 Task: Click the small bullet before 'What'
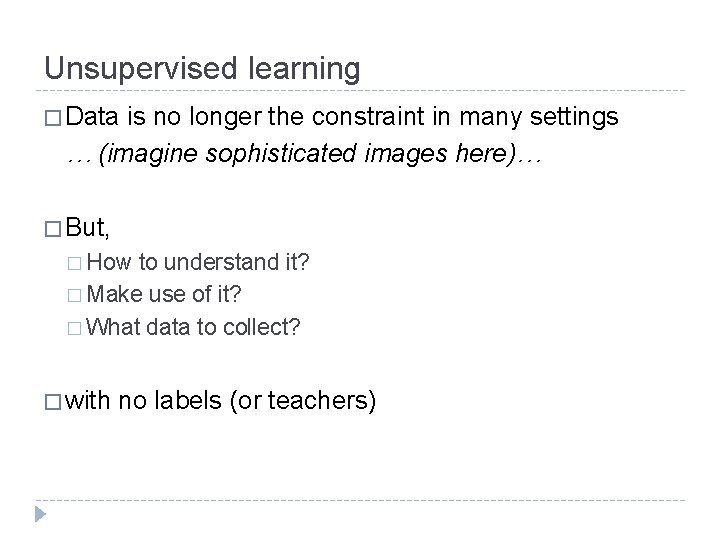click(79, 325)
